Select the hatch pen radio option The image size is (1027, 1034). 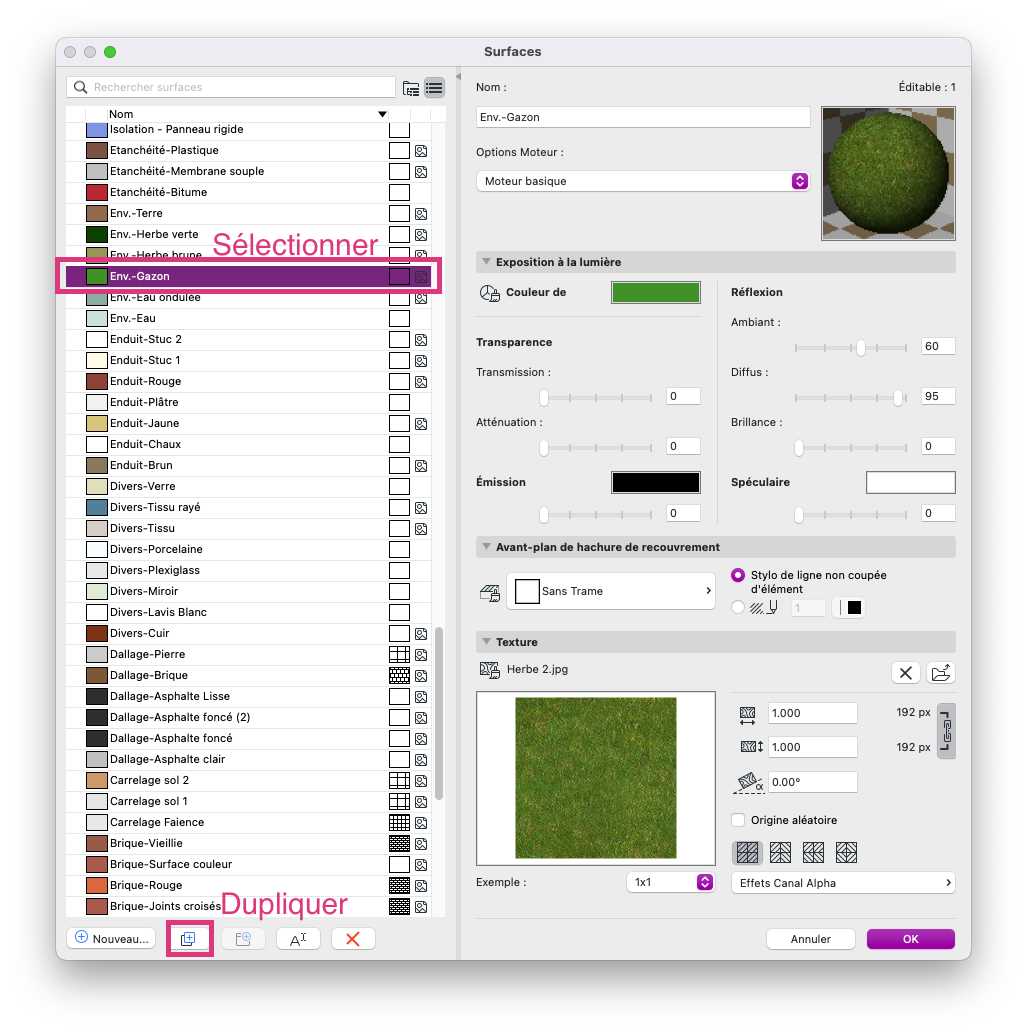(x=738, y=607)
